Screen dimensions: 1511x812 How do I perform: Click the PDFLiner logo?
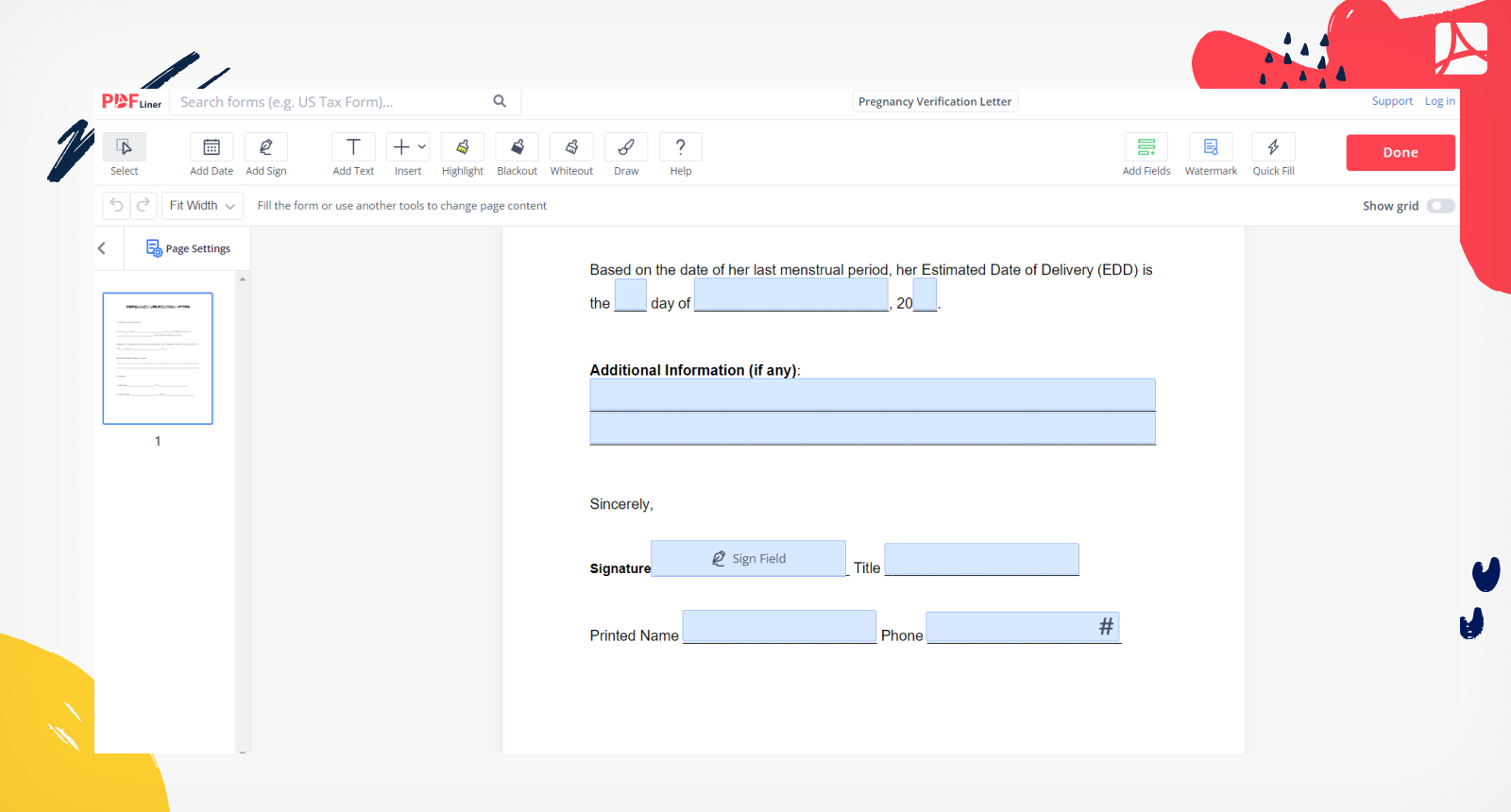tap(131, 101)
